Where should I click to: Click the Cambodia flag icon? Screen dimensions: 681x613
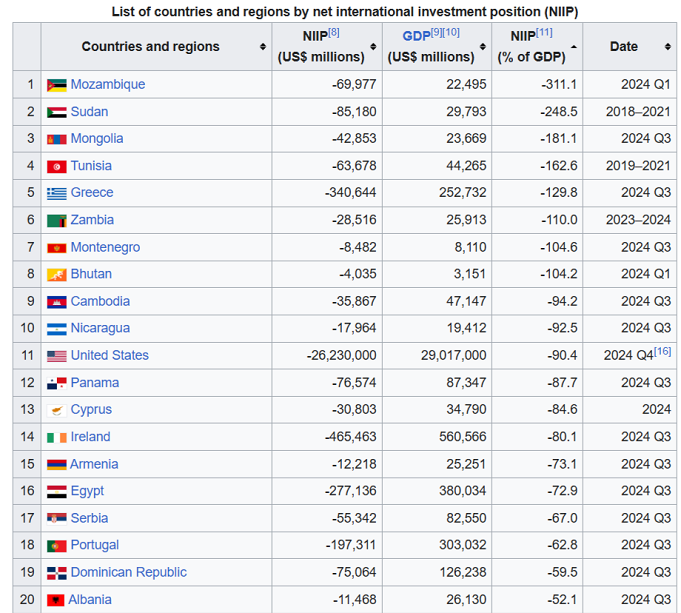coord(56,302)
